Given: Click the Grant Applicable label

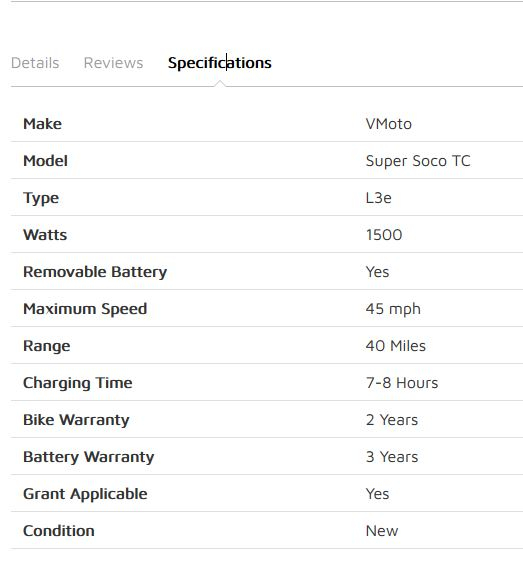Looking at the screenshot, I should [x=85, y=494].
